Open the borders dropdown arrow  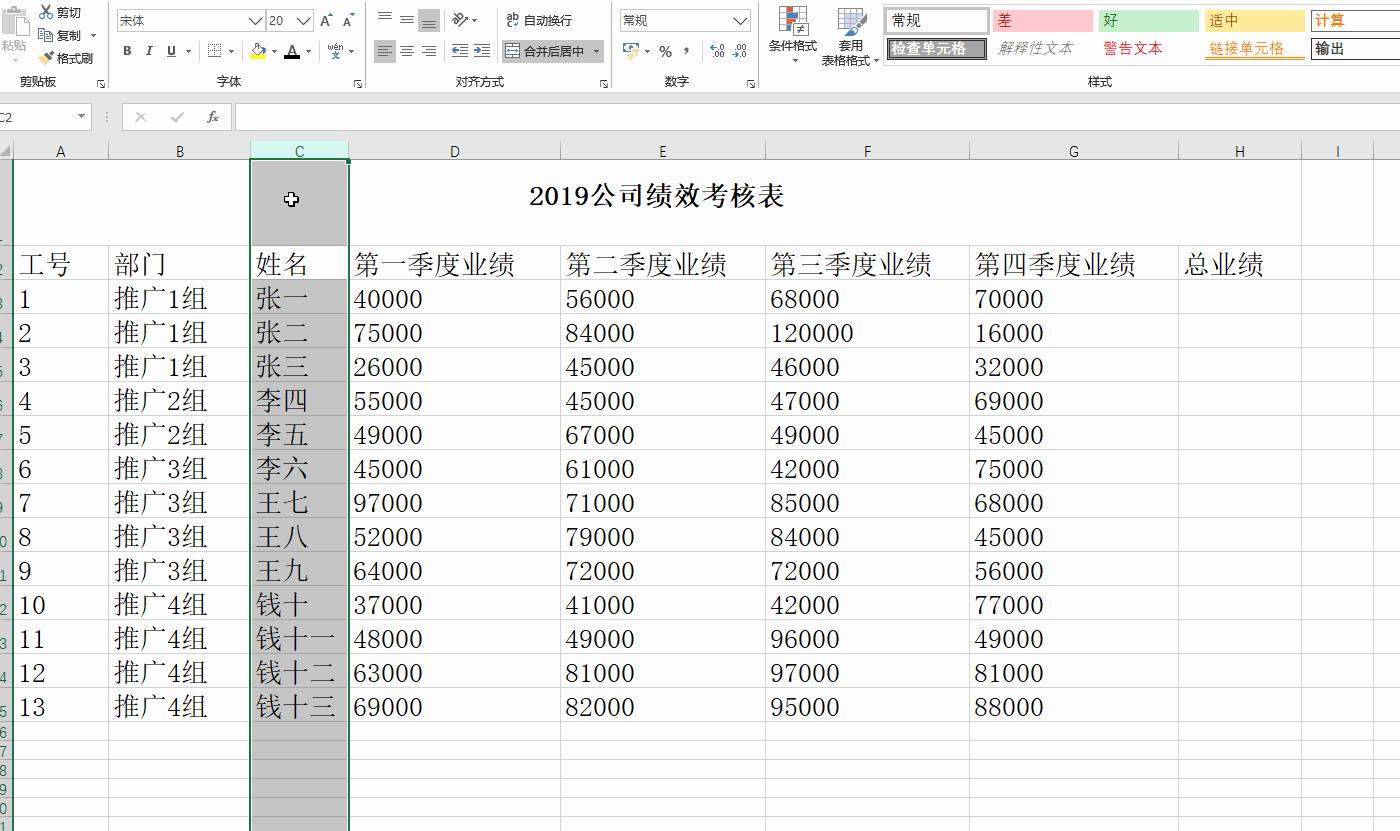coord(231,51)
